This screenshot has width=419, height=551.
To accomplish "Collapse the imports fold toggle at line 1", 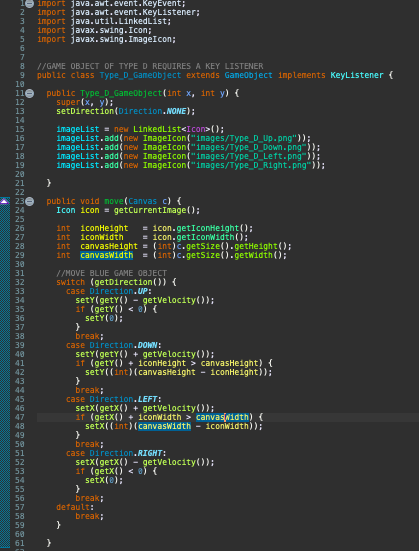I will click(30, 4).
